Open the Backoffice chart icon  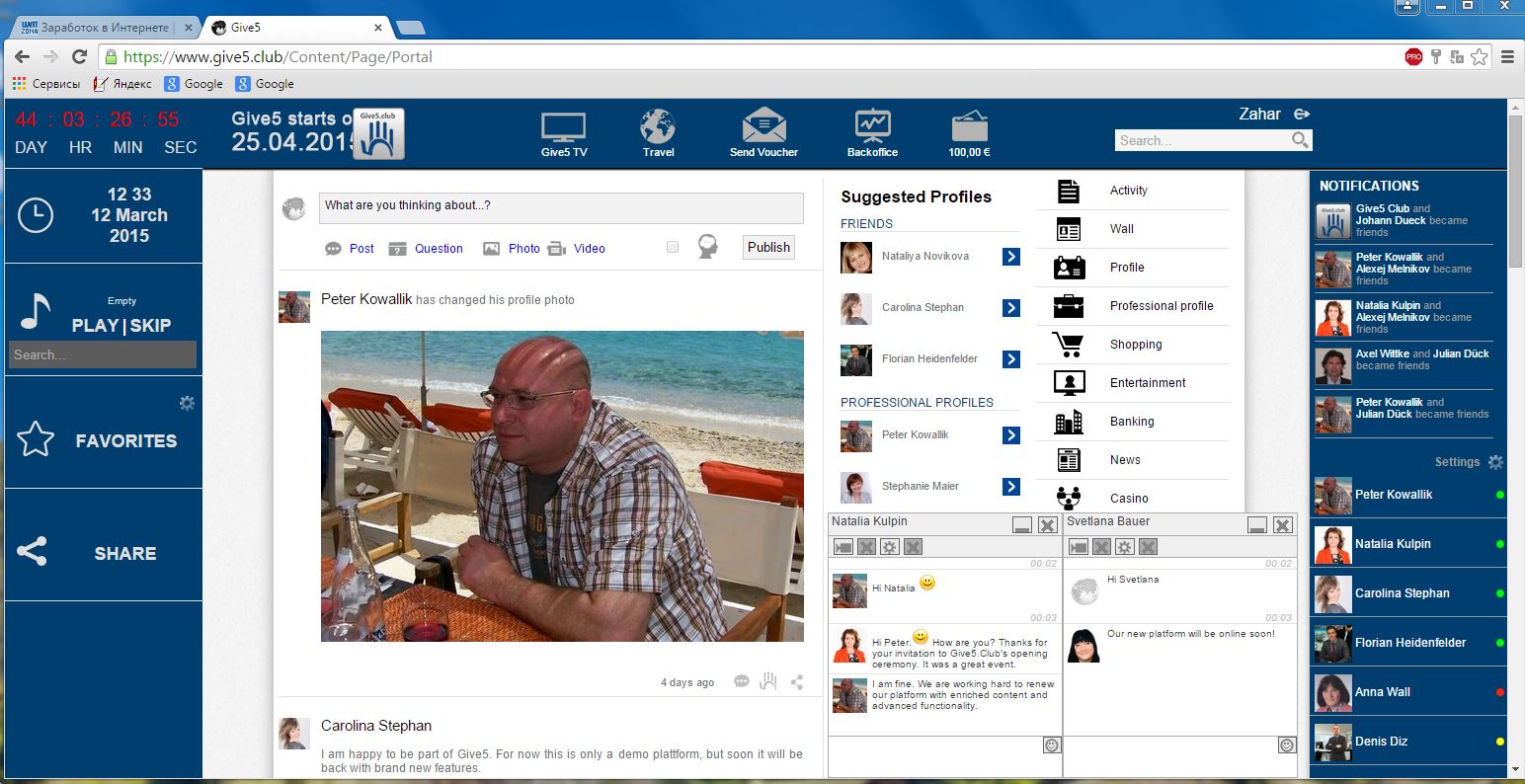coord(872,127)
